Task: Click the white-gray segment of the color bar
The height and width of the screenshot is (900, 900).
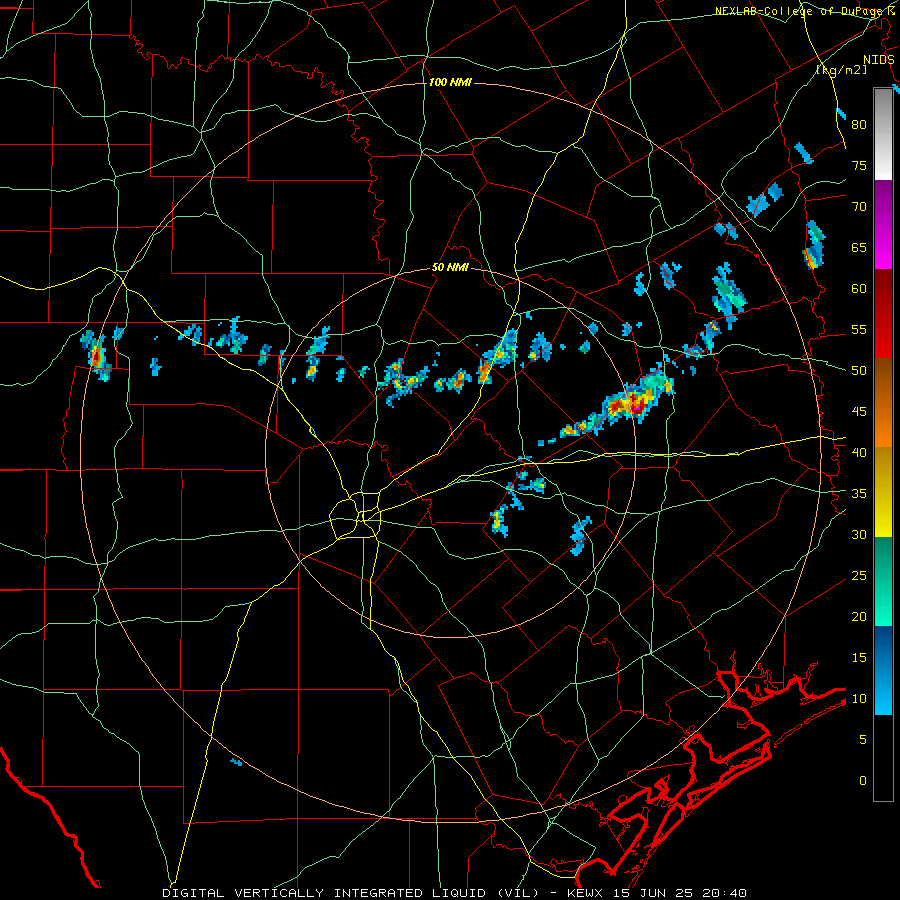Action: 883,134
